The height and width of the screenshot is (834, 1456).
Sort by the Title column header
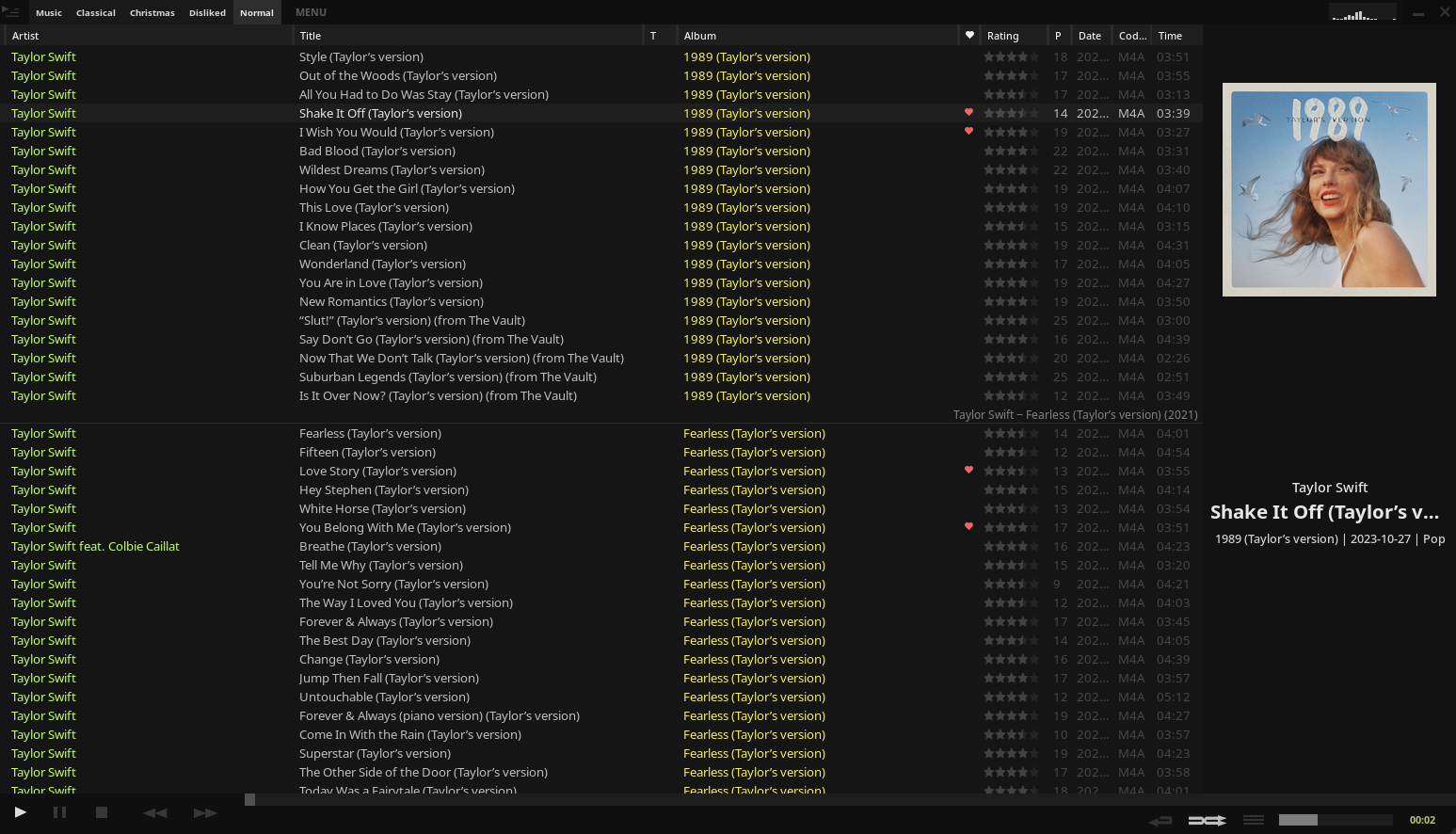click(x=469, y=36)
